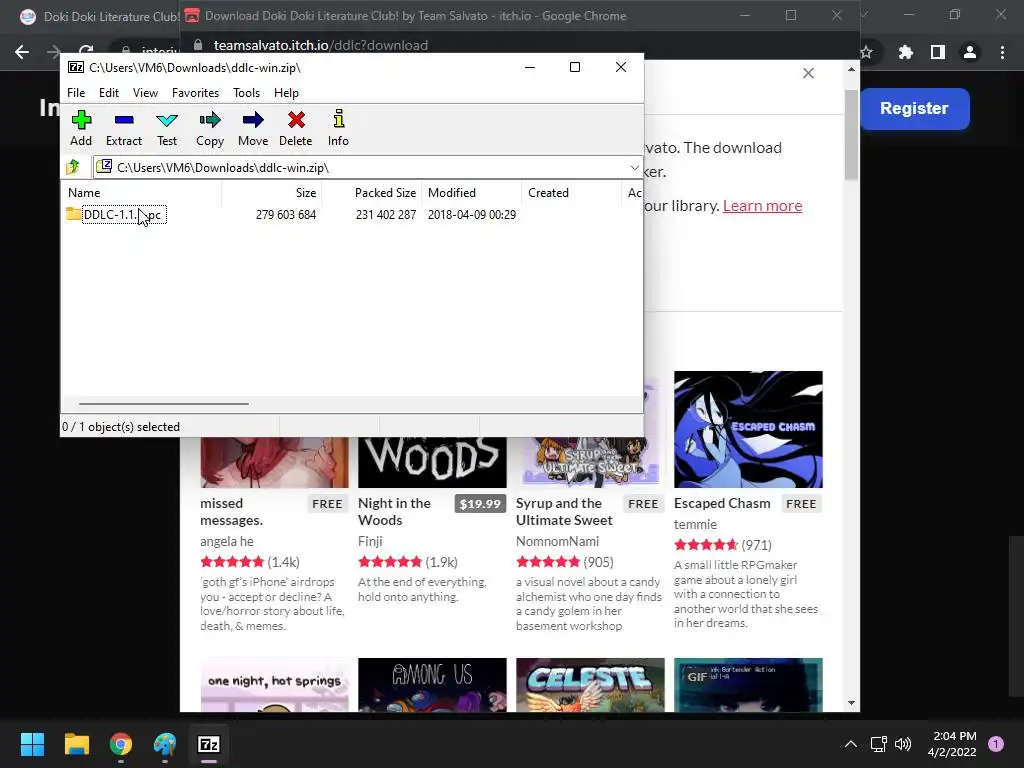The image size is (1024, 768).
Task: Click the Chrome taskbar icon
Action: (x=121, y=744)
